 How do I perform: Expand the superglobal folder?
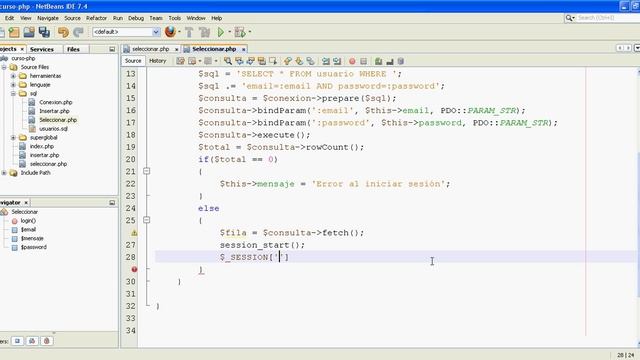13,138
